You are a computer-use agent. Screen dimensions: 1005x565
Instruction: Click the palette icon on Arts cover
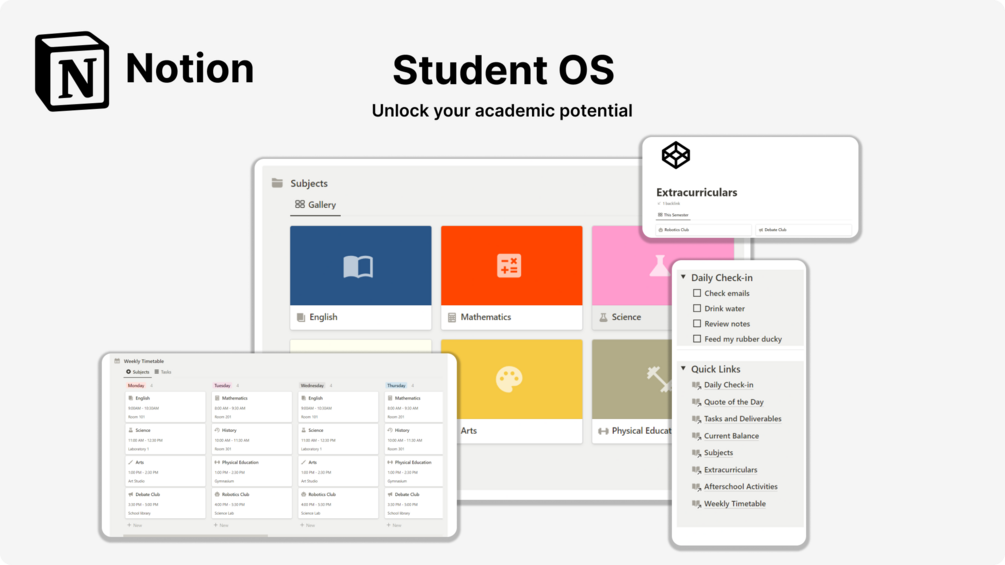(509, 379)
